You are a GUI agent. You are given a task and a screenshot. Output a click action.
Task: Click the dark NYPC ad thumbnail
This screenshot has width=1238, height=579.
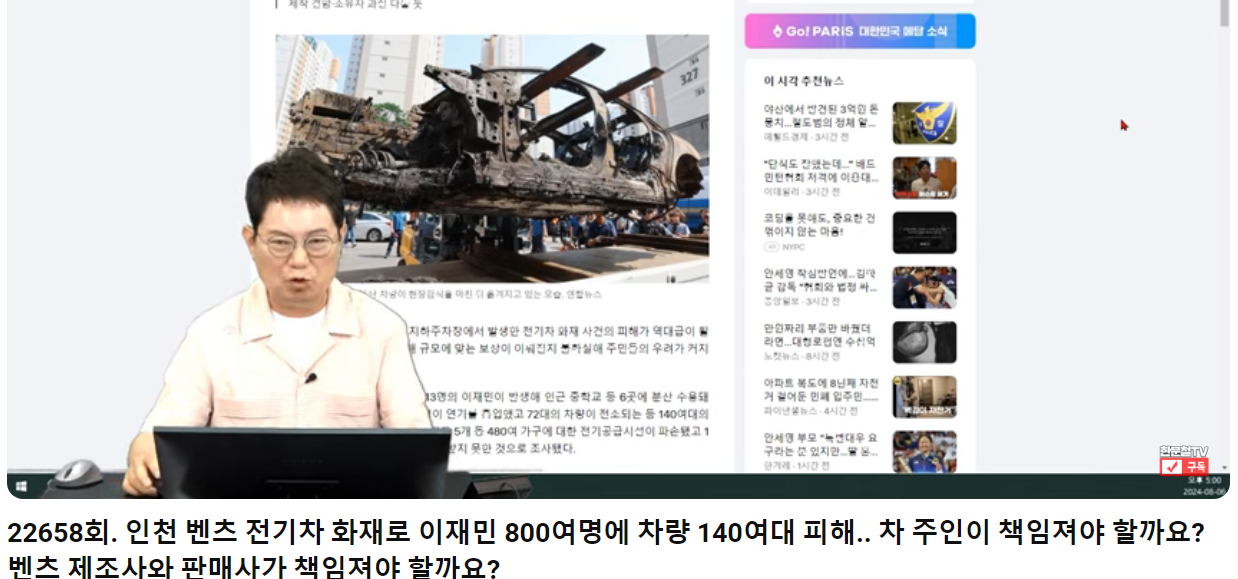coord(924,233)
